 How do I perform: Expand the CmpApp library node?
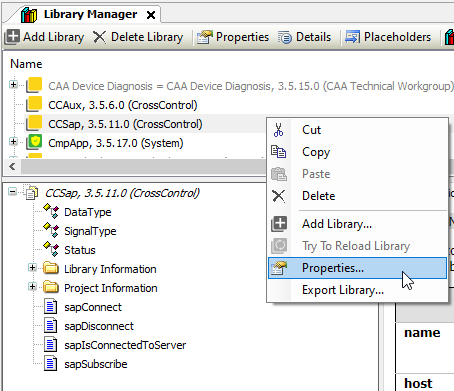click(x=13, y=142)
